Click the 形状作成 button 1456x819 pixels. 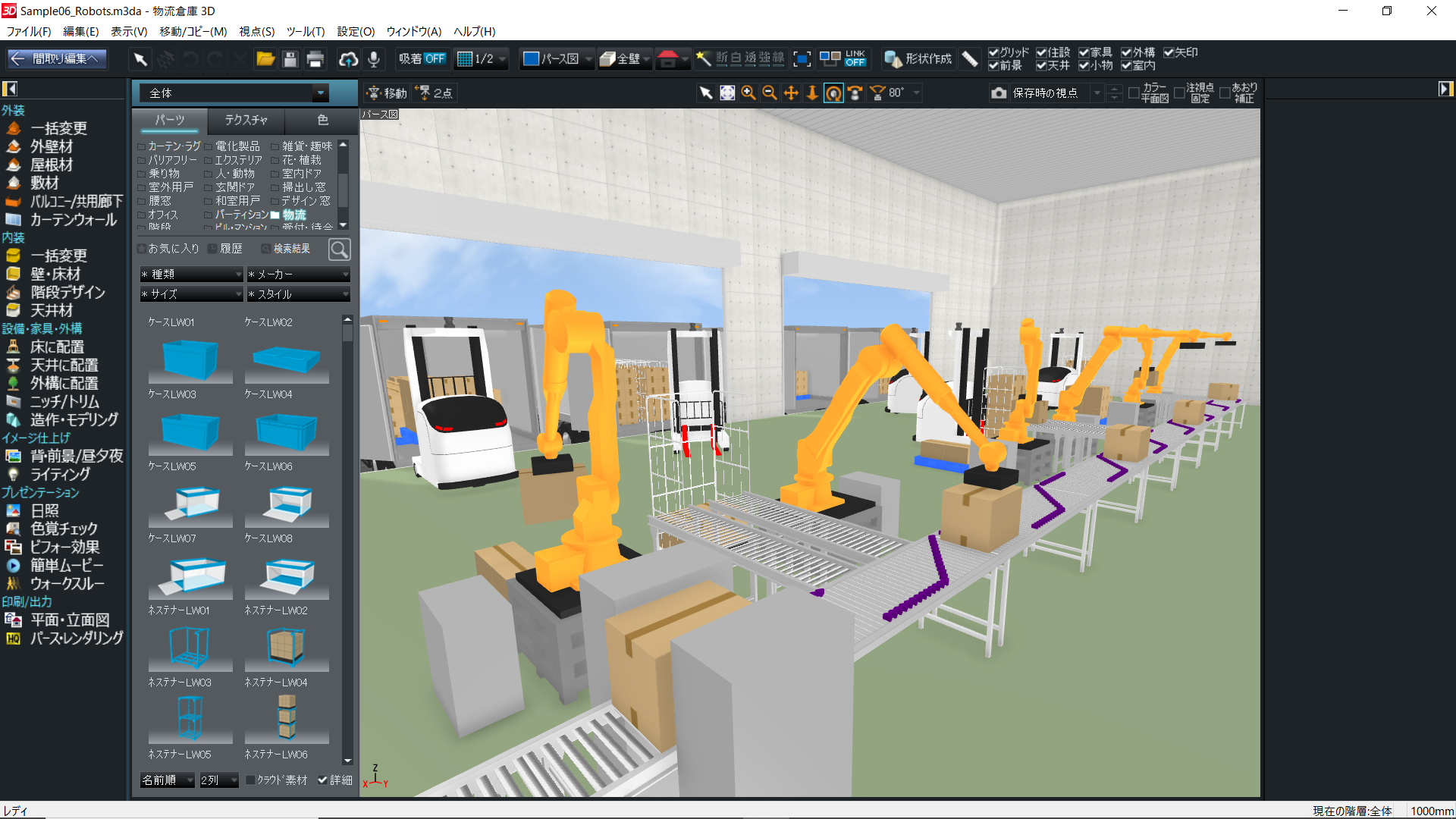tap(918, 59)
